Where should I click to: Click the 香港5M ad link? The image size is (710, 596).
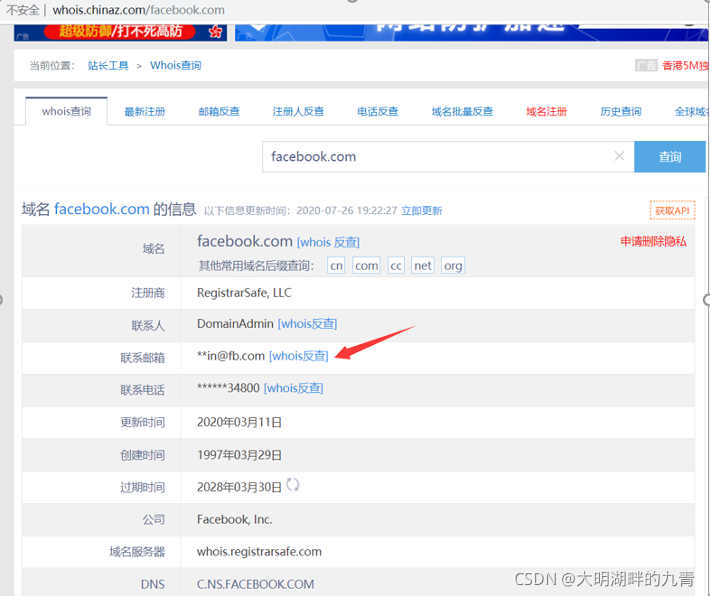(685, 66)
